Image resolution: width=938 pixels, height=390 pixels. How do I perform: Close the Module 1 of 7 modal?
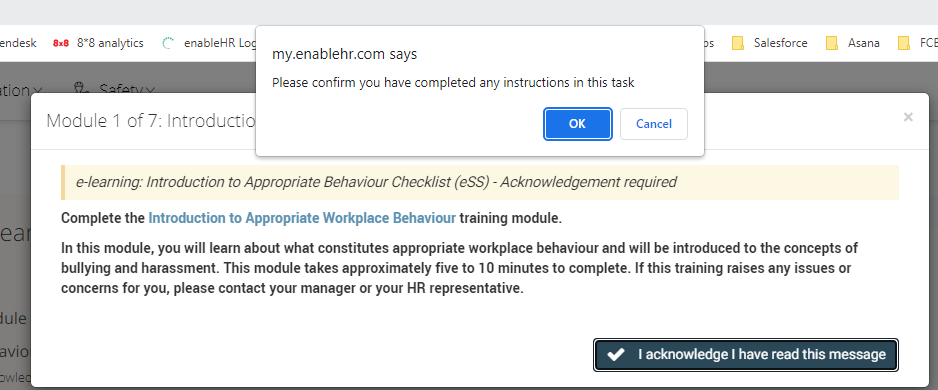click(908, 117)
